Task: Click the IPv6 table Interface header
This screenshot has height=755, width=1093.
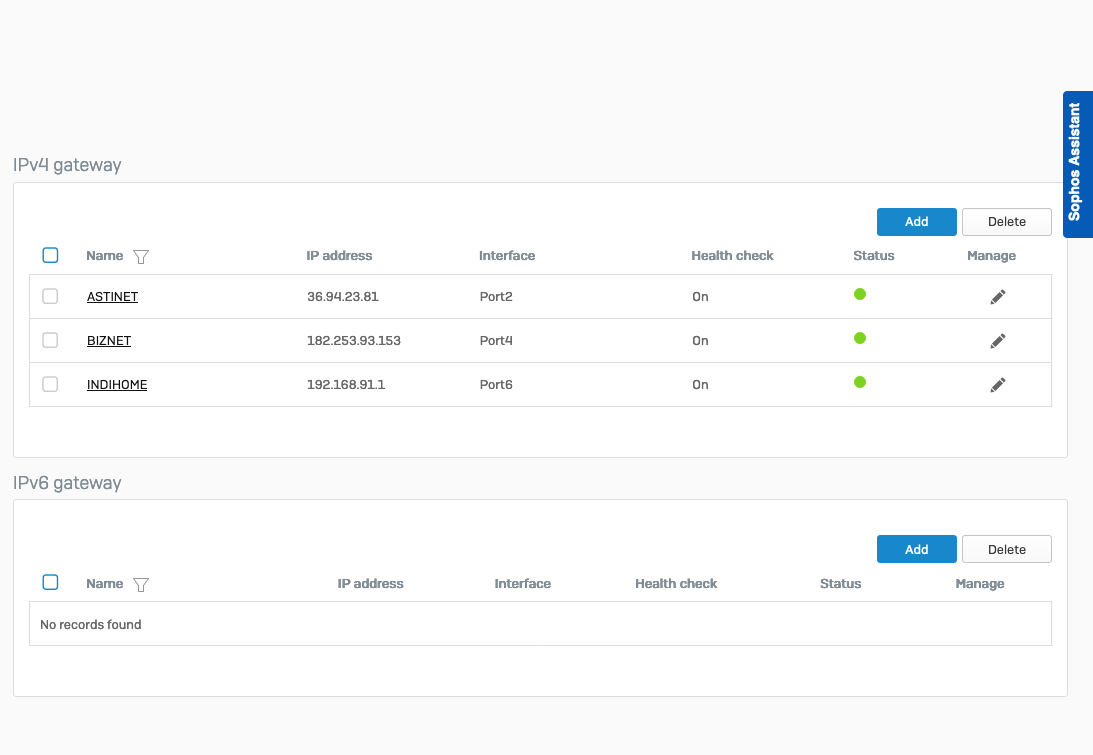Action: click(x=523, y=584)
